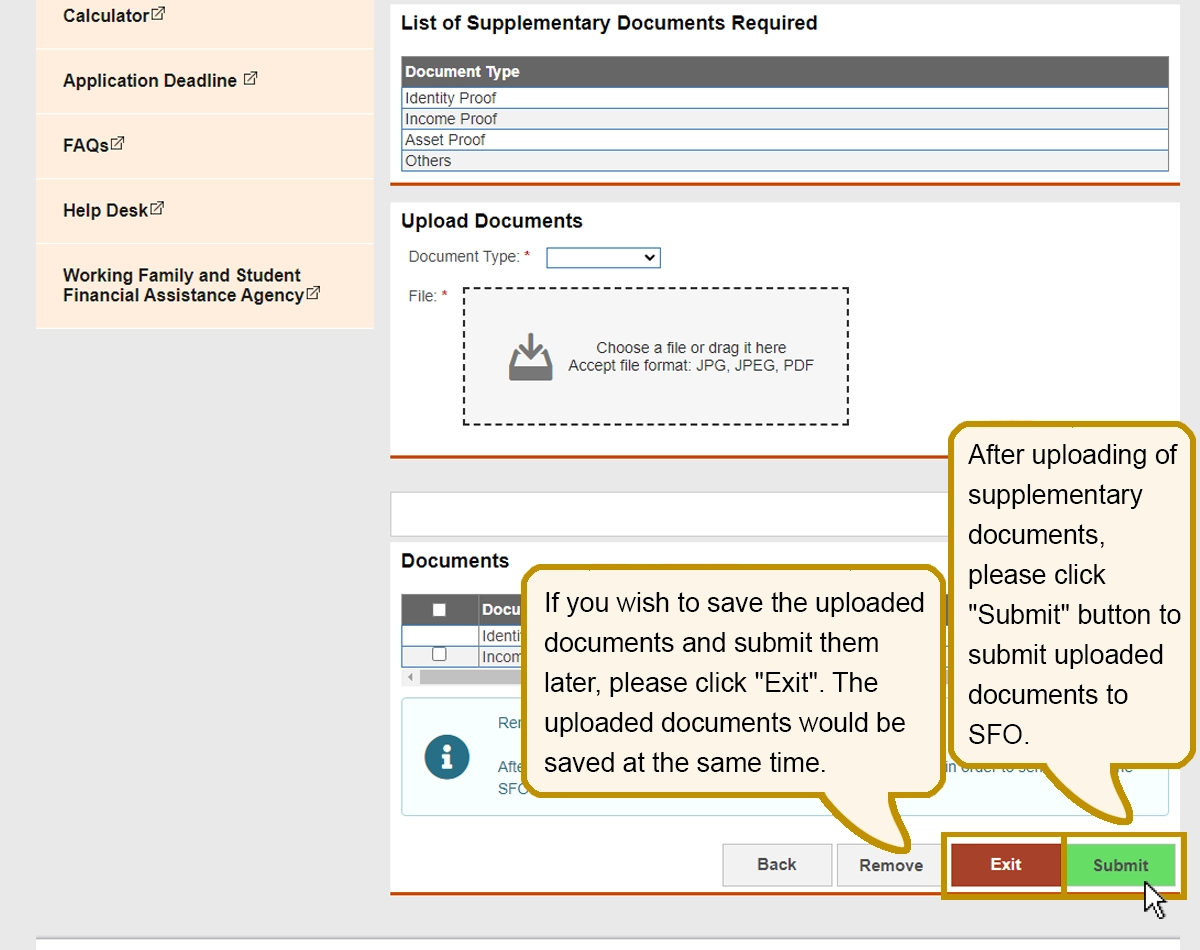Click the external link icon after Financial Assistance Agency
1200x950 pixels.
[313, 293]
